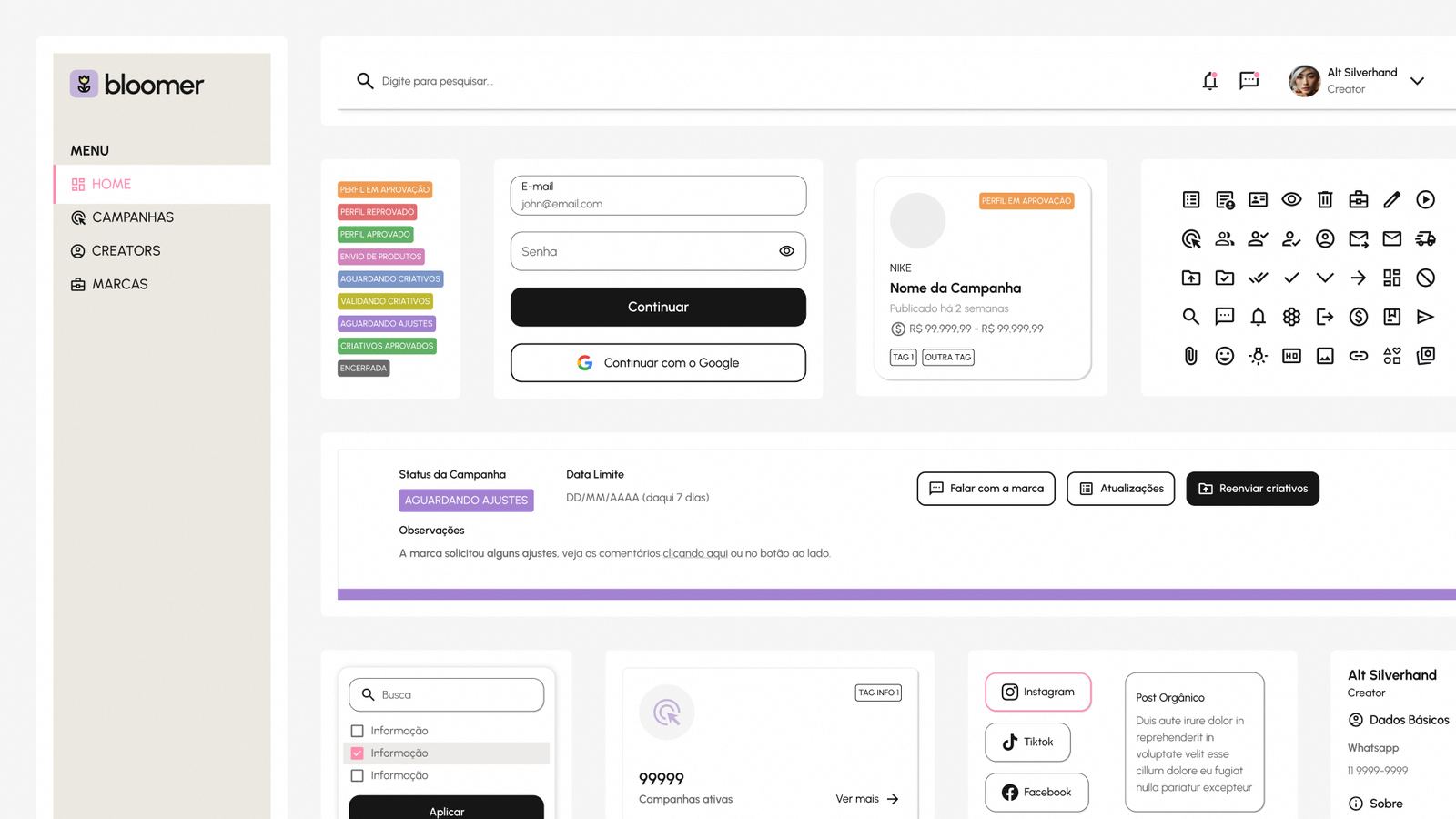Image resolution: width=1456 pixels, height=819 pixels.
Task: Select the folder upload icon
Action: point(1191,278)
